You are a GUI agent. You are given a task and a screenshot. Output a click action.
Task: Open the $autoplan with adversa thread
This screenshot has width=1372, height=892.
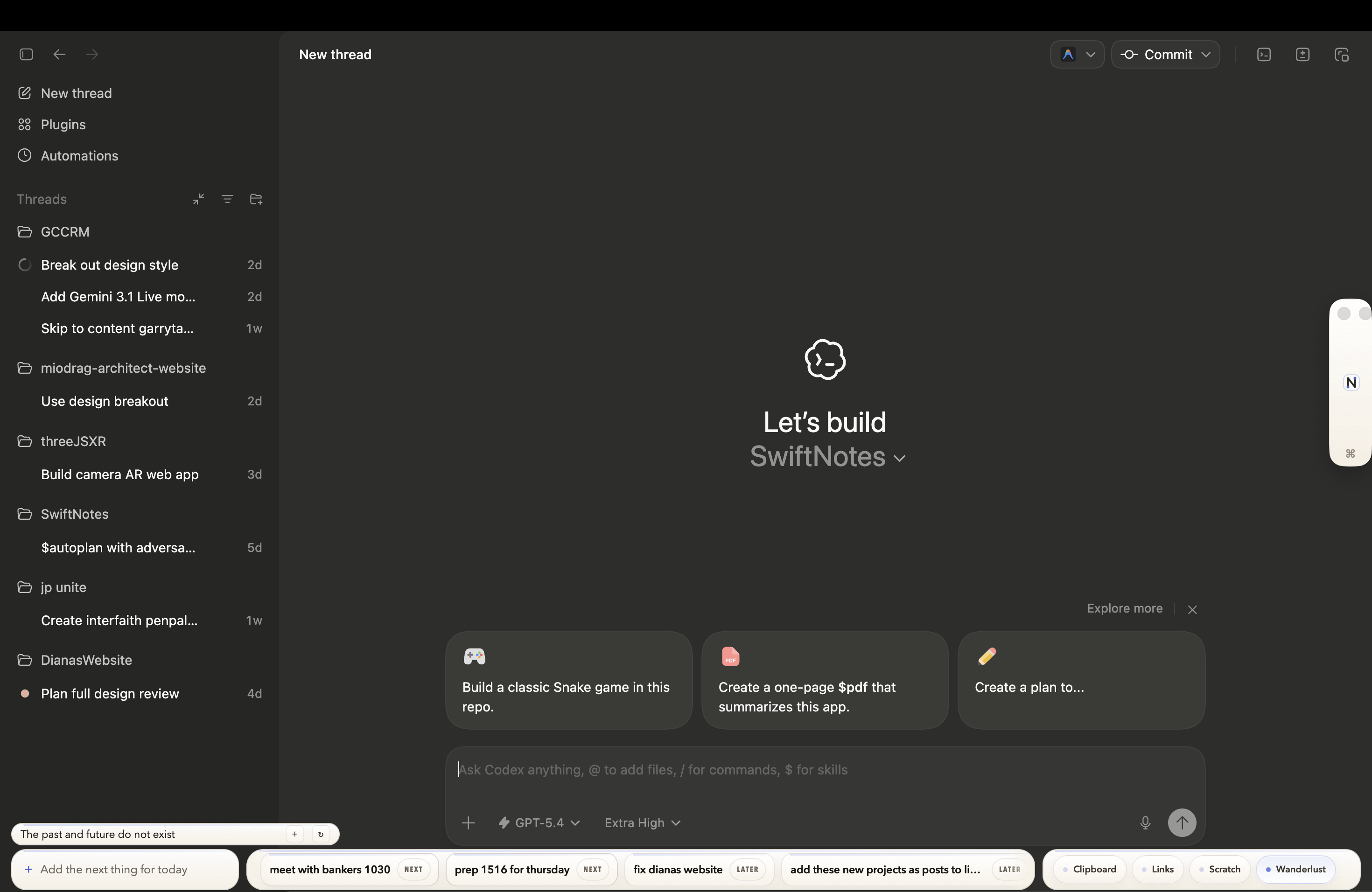pyautogui.click(x=139, y=547)
